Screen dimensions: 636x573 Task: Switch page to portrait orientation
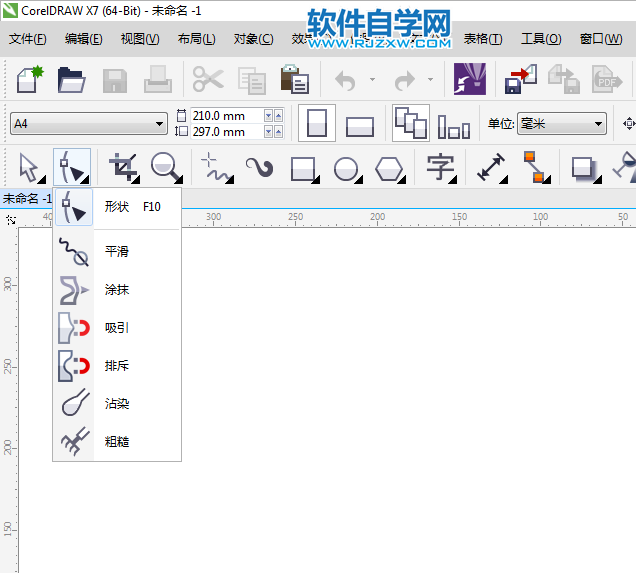tap(316, 124)
